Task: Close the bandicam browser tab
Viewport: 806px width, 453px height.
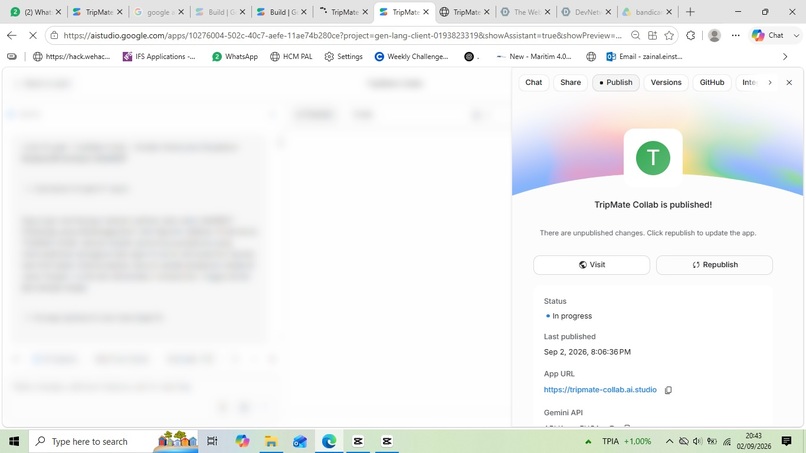Action: (669, 12)
